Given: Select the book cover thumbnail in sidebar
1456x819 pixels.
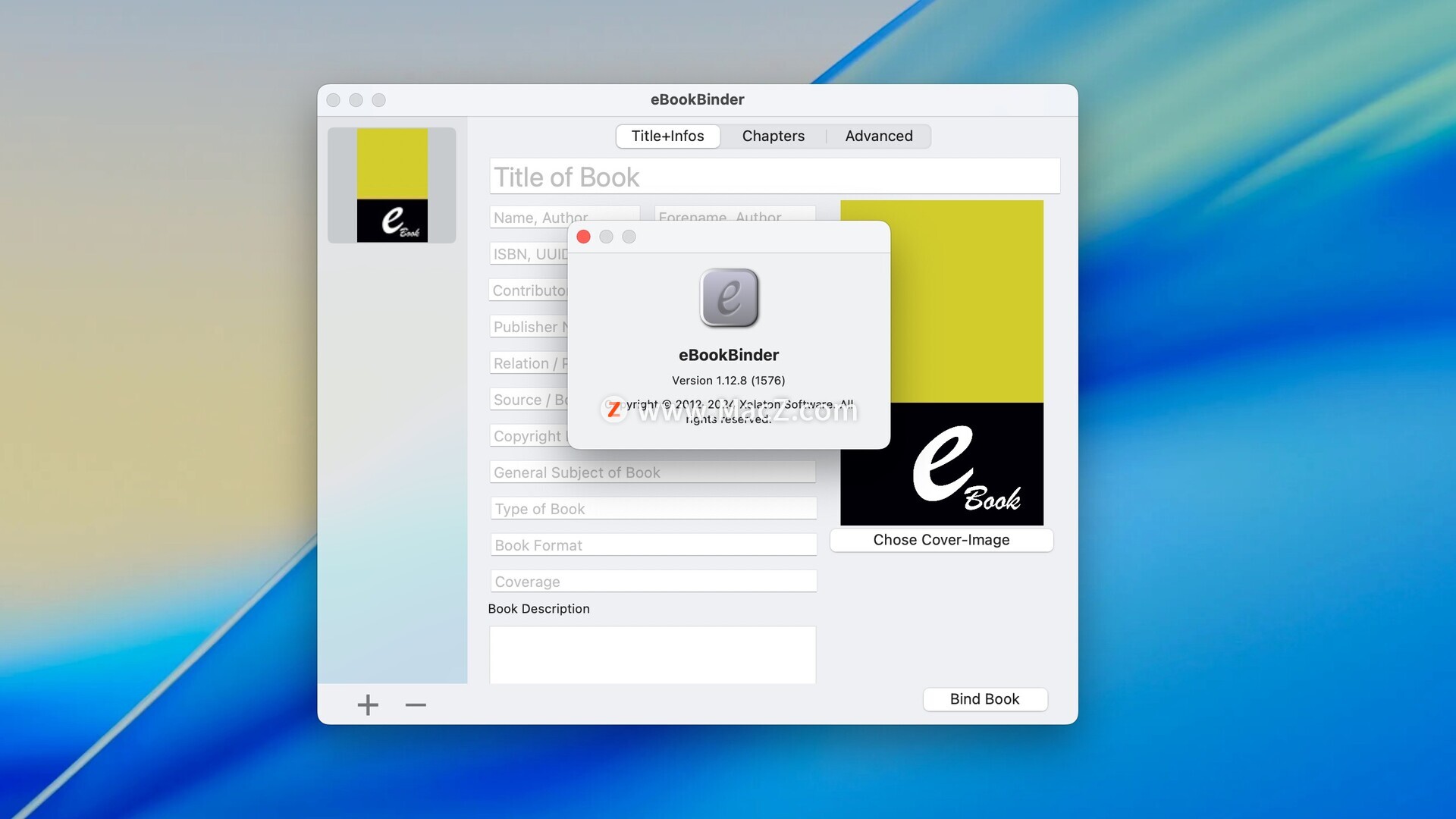Looking at the screenshot, I should click(x=392, y=185).
